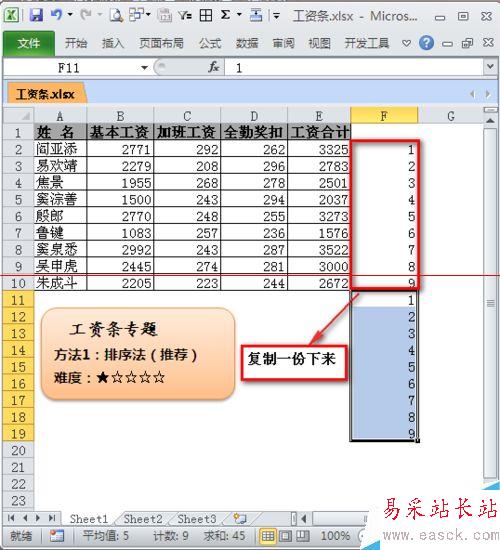Viewport: 500px width, 550px height.
Task: Switch to the 开发工具 ribbon tab
Action: pyautogui.click(x=367, y=43)
